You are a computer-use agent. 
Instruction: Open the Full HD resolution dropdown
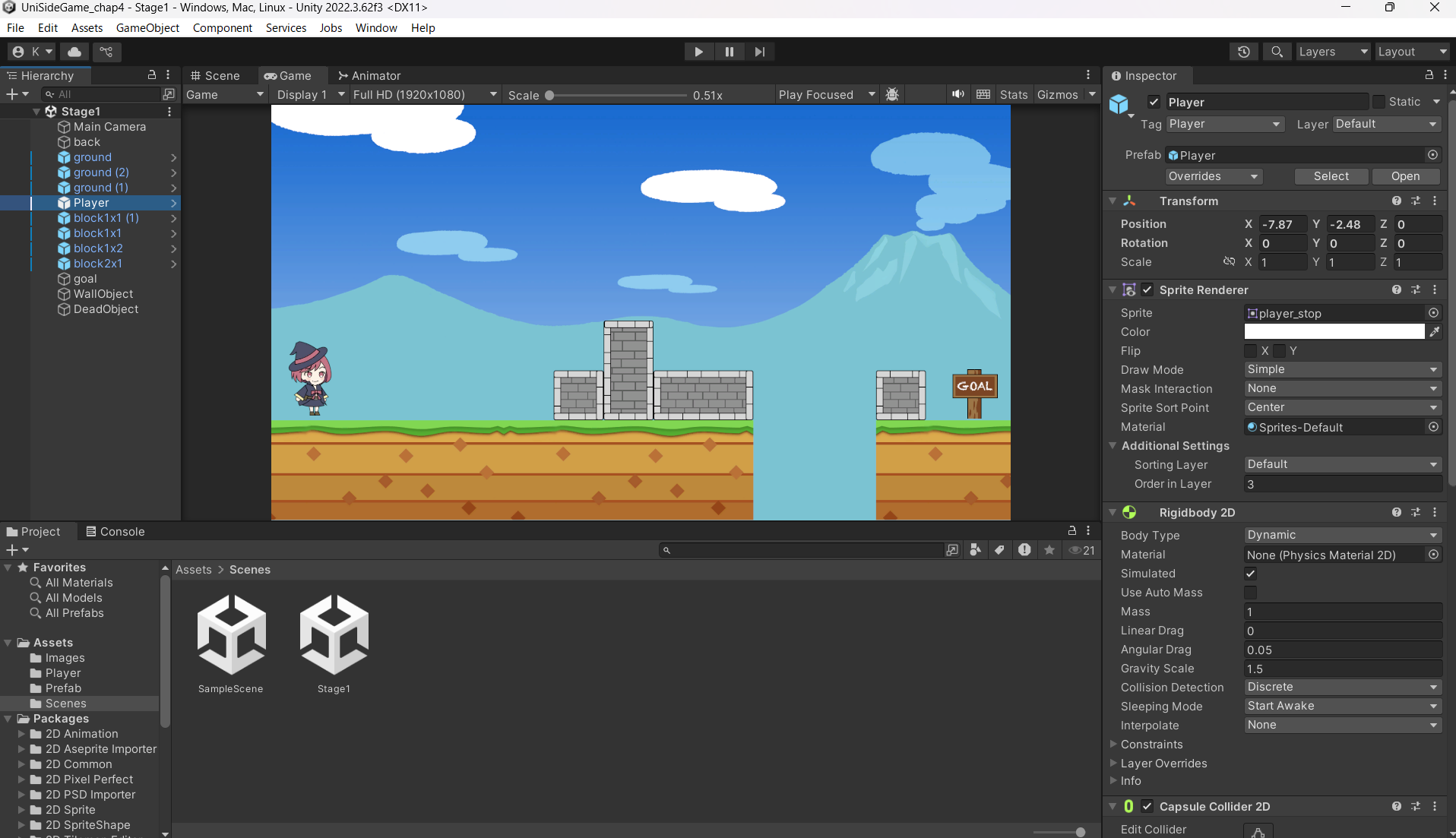[424, 94]
